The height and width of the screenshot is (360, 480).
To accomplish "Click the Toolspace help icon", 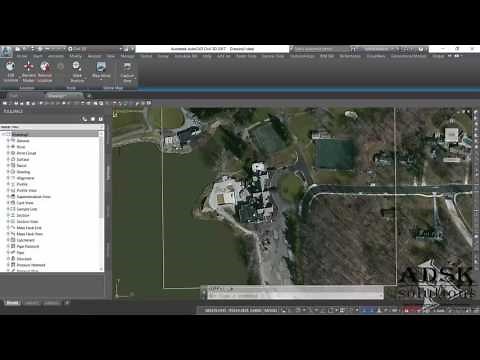I will pos(100,119).
